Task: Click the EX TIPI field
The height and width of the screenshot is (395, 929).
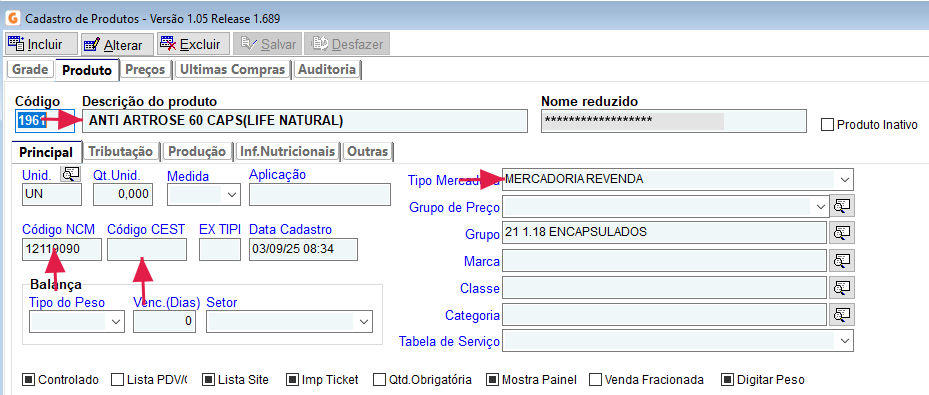Action: (x=220, y=249)
